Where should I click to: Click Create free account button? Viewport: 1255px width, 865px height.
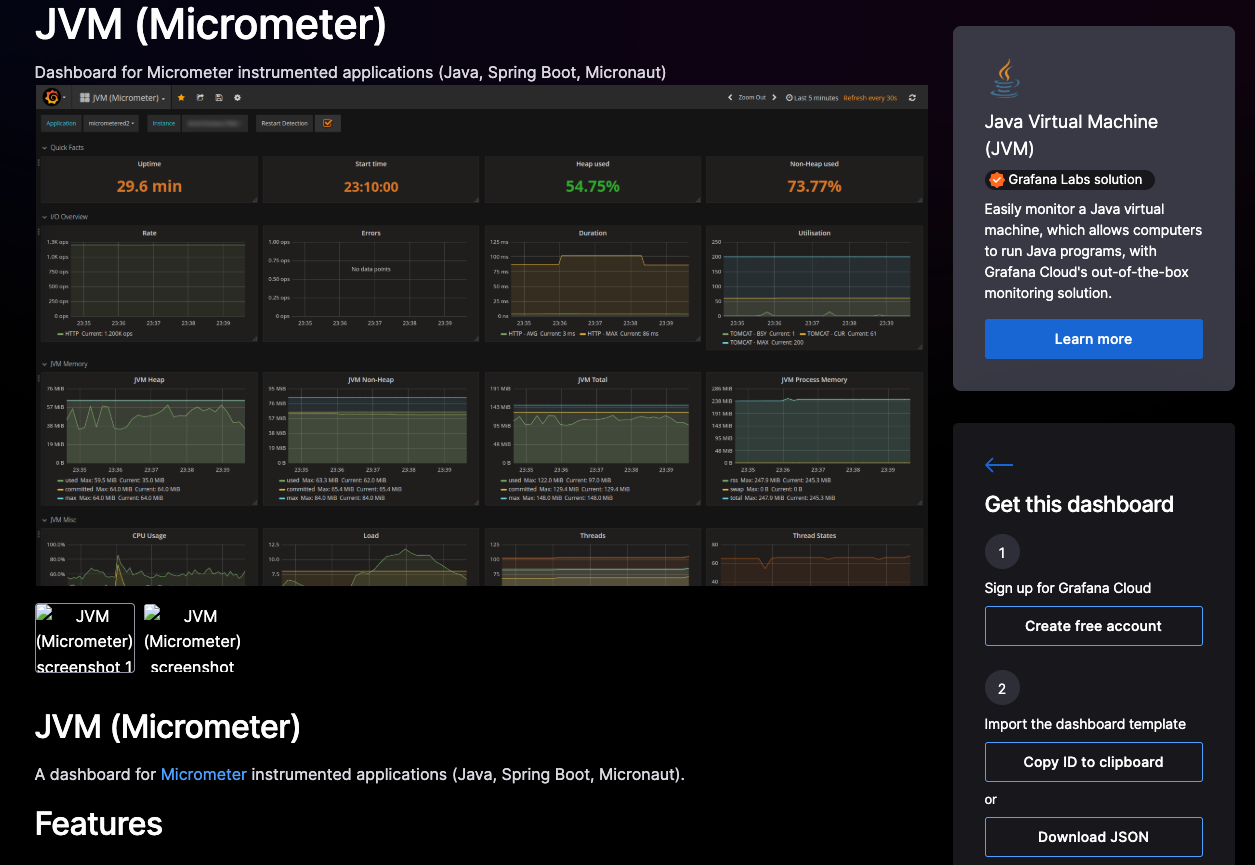coord(1093,626)
